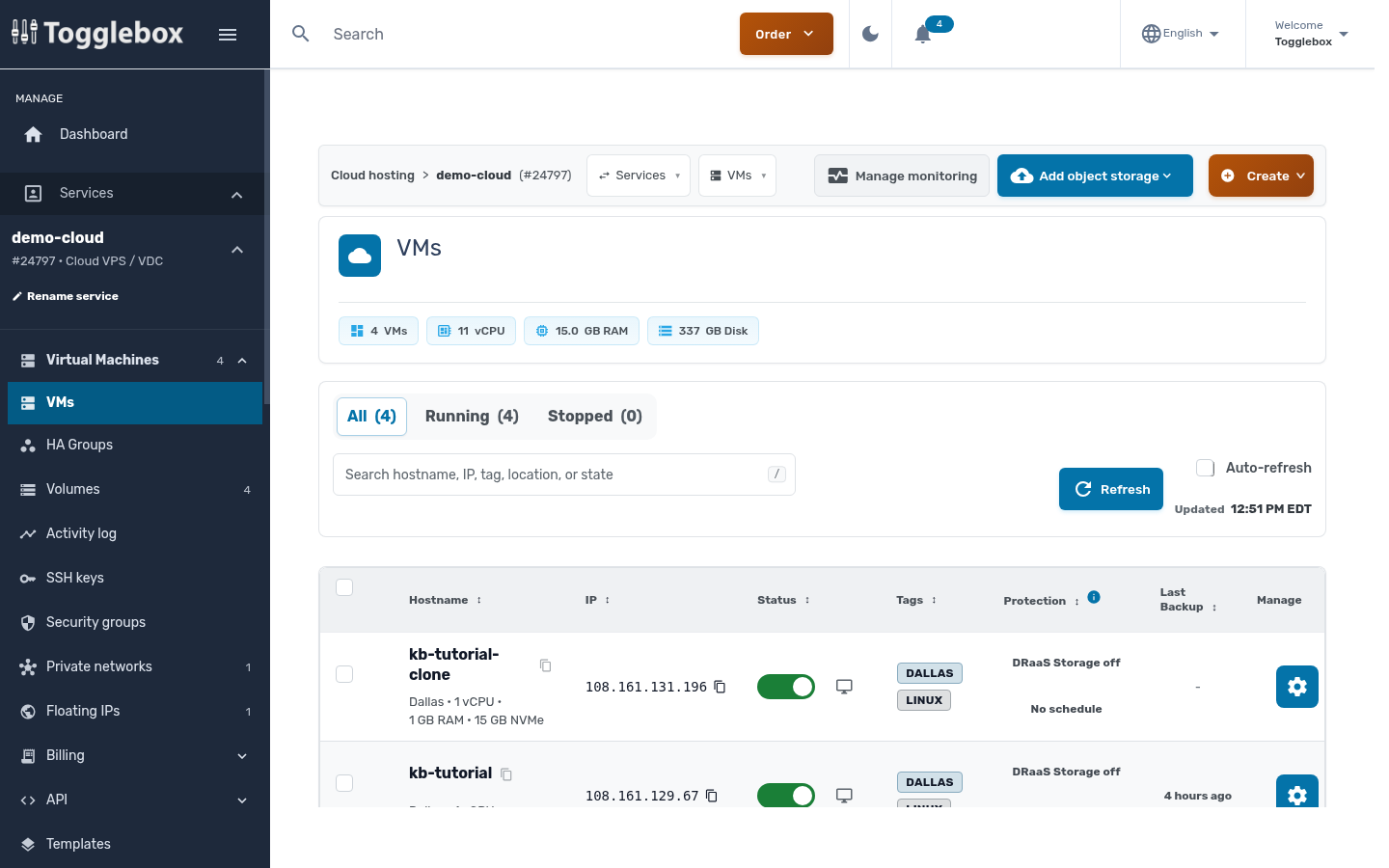Screen dimensions: 1389x868
Task: Check the kb-tutorial-clone row checkbox
Action: point(344,674)
